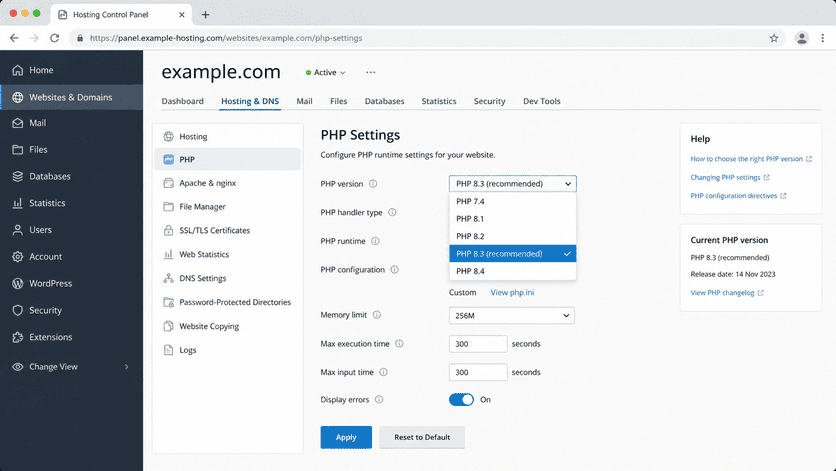Open the Security tab
The width and height of the screenshot is (836, 471).
point(489,101)
